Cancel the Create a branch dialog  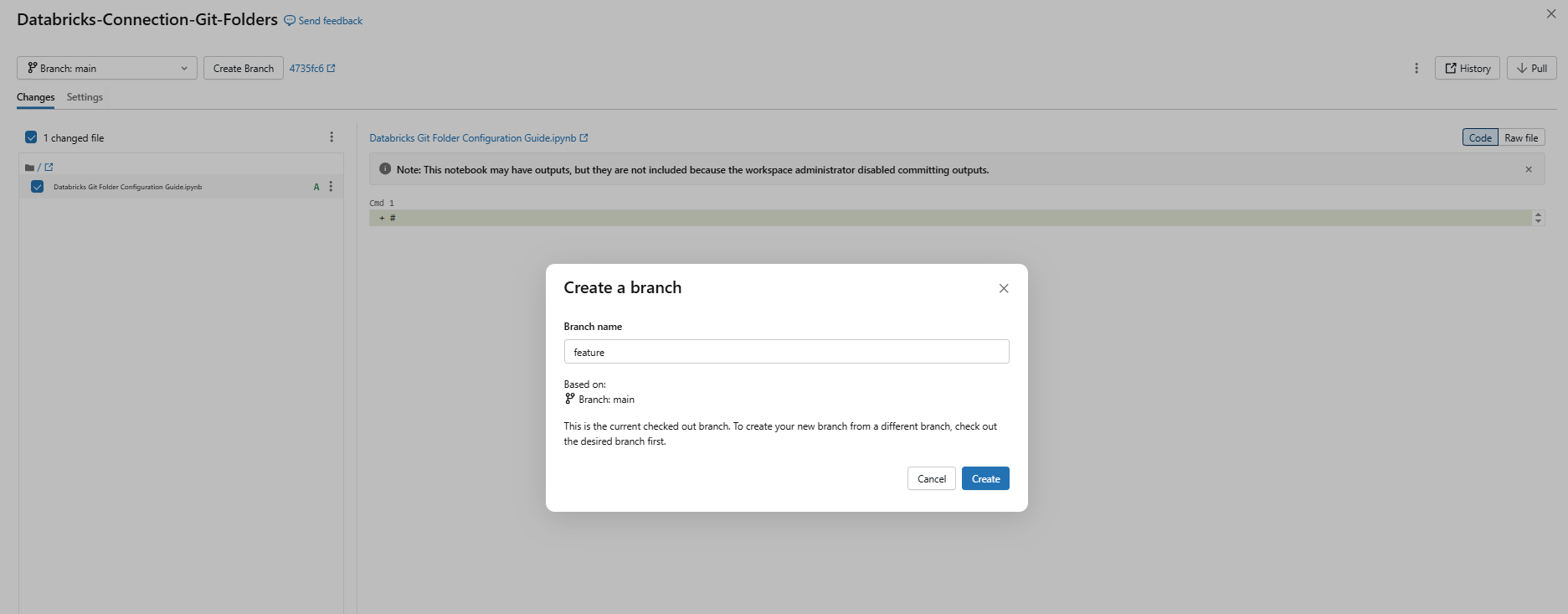(x=931, y=478)
